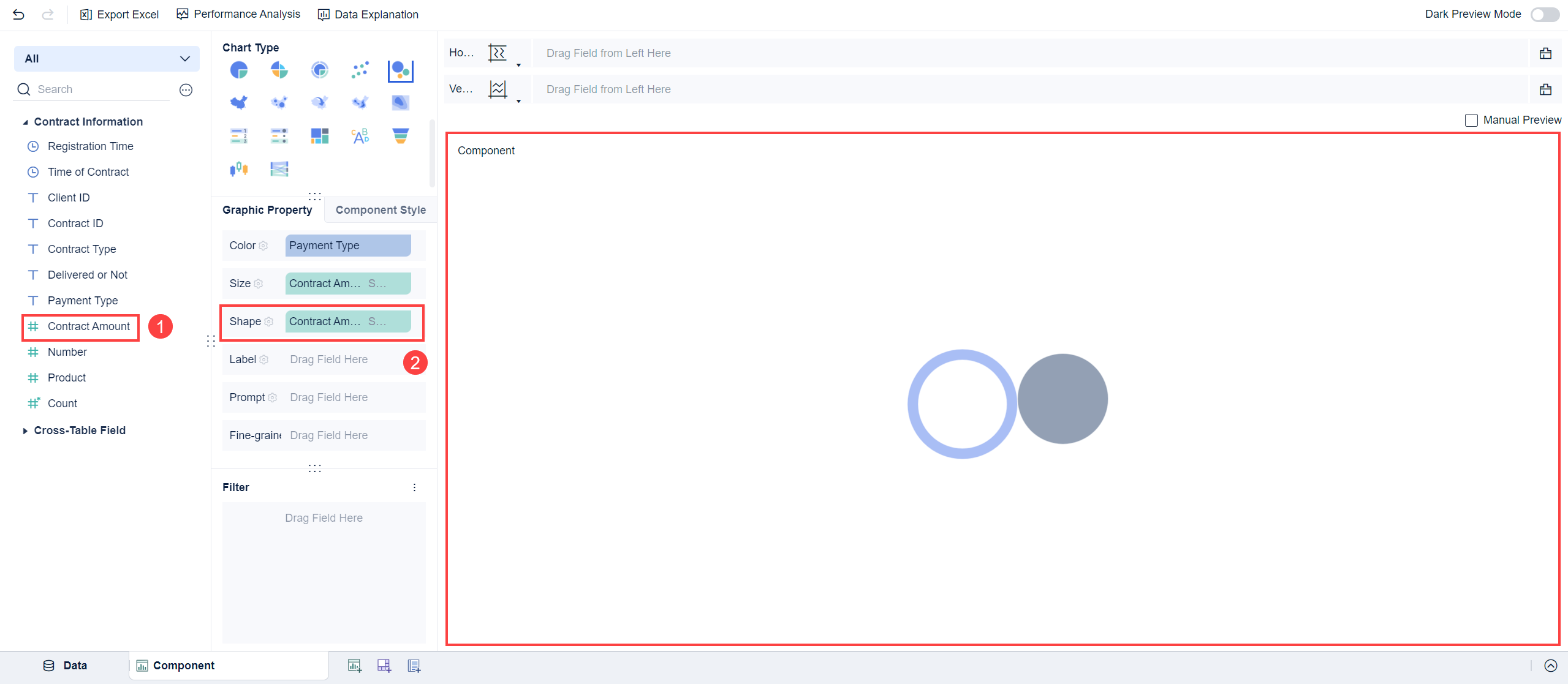The height and width of the screenshot is (684, 1568).
Task: Select the candlestick chart type
Action: (x=239, y=168)
